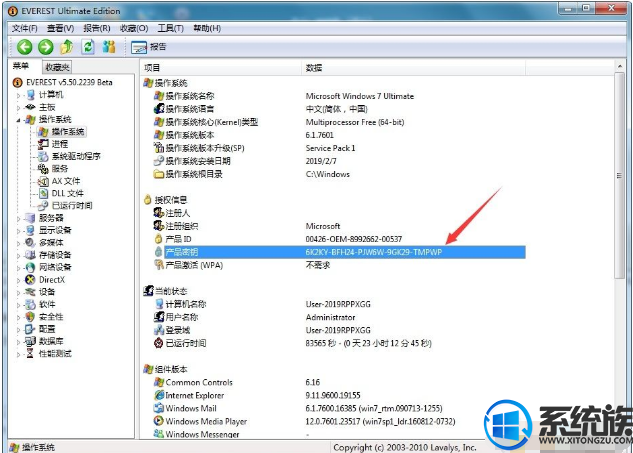Click the 安全性 shield icon
This screenshot has width=633, height=453.
(30, 317)
